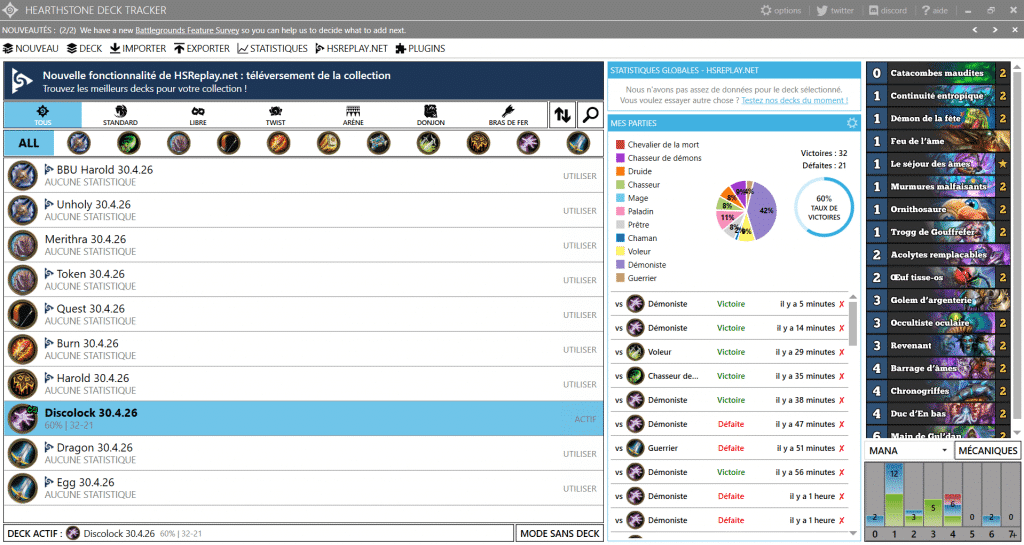Click Utiliser on Dragon 30.4.26 deck
Image resolution: width=1024 pixels, height=545 pixels.
click(x=580, y=454)
